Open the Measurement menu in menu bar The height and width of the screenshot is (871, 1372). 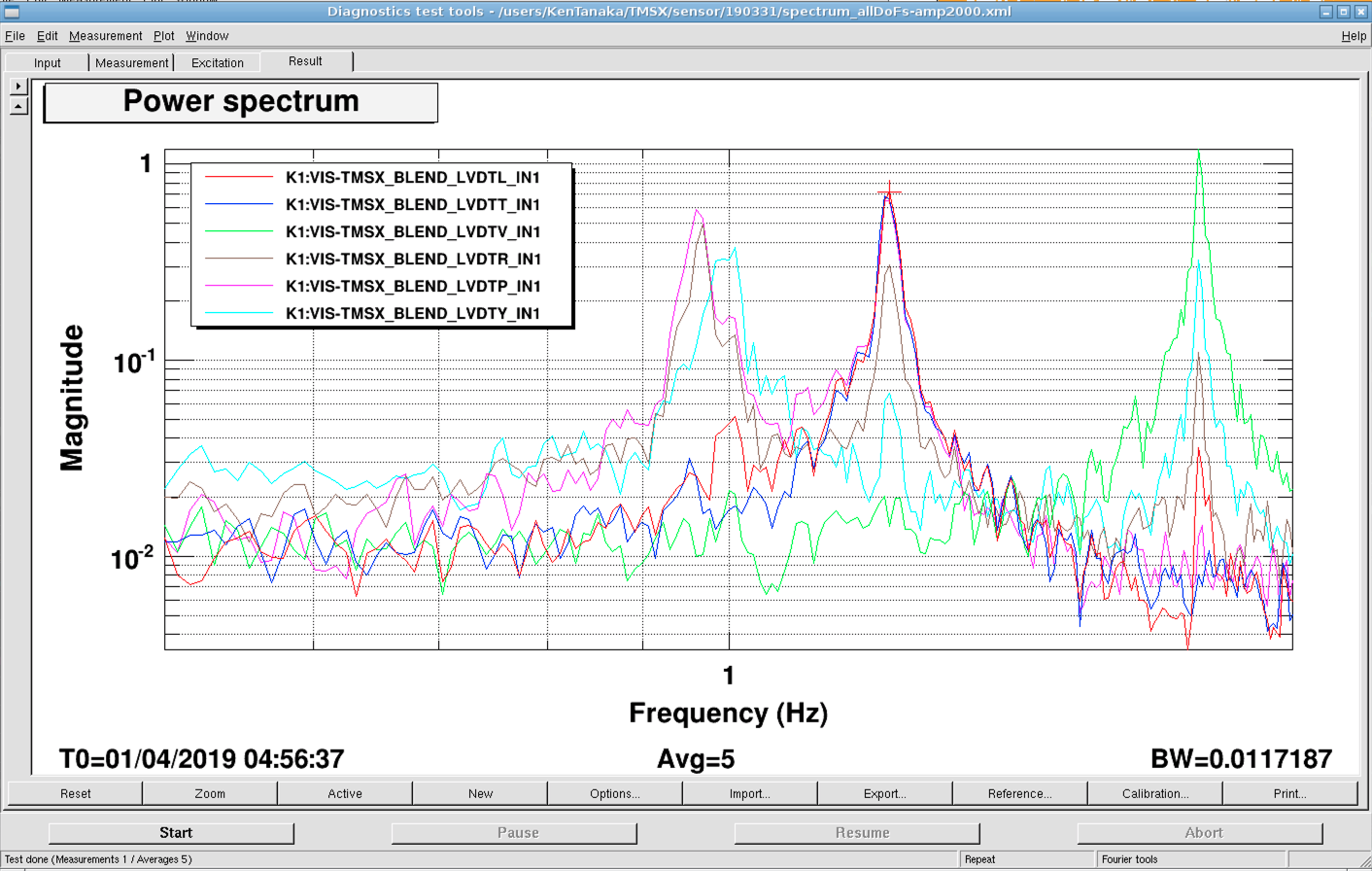pyautogui.click(x=105, y=36)
